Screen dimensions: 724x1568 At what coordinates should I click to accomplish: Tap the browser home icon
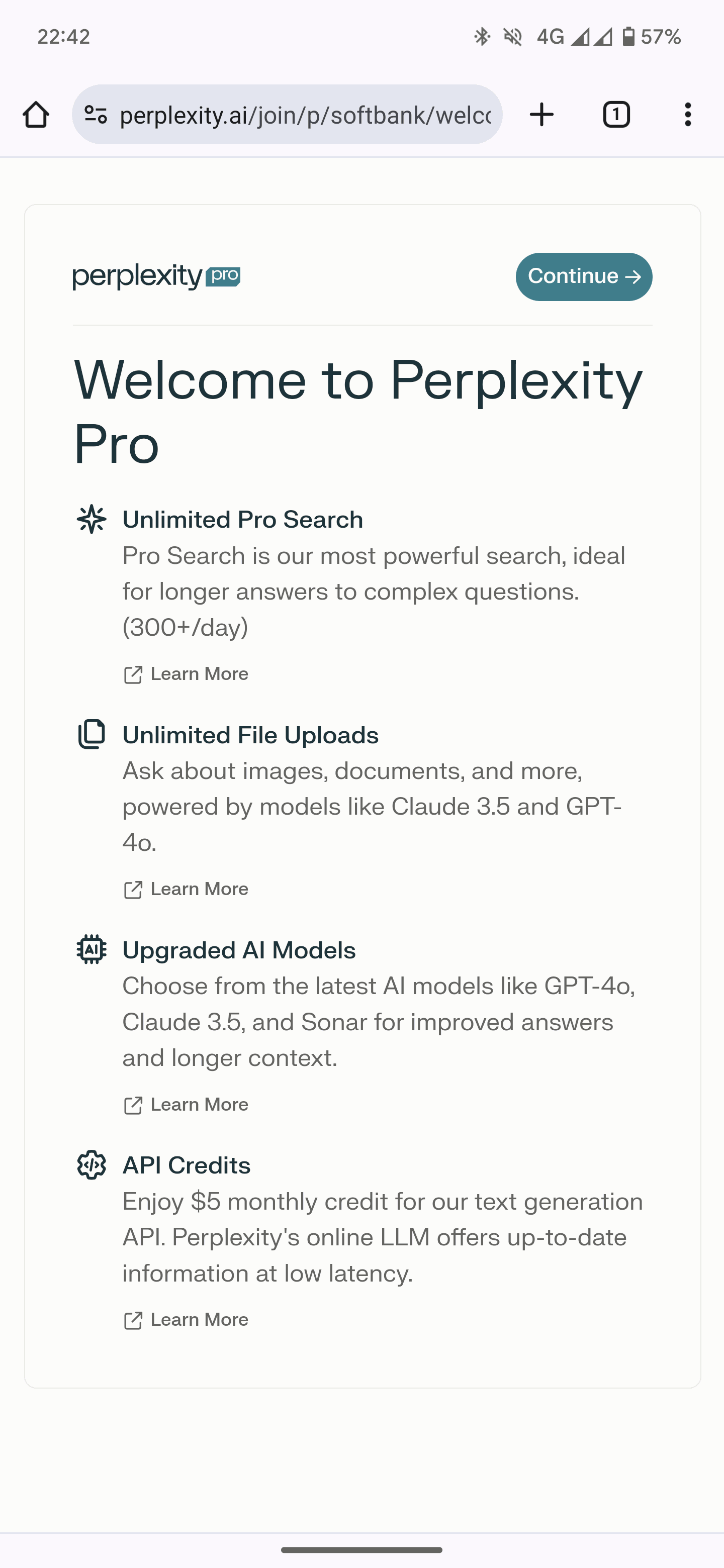pos(36,115)
